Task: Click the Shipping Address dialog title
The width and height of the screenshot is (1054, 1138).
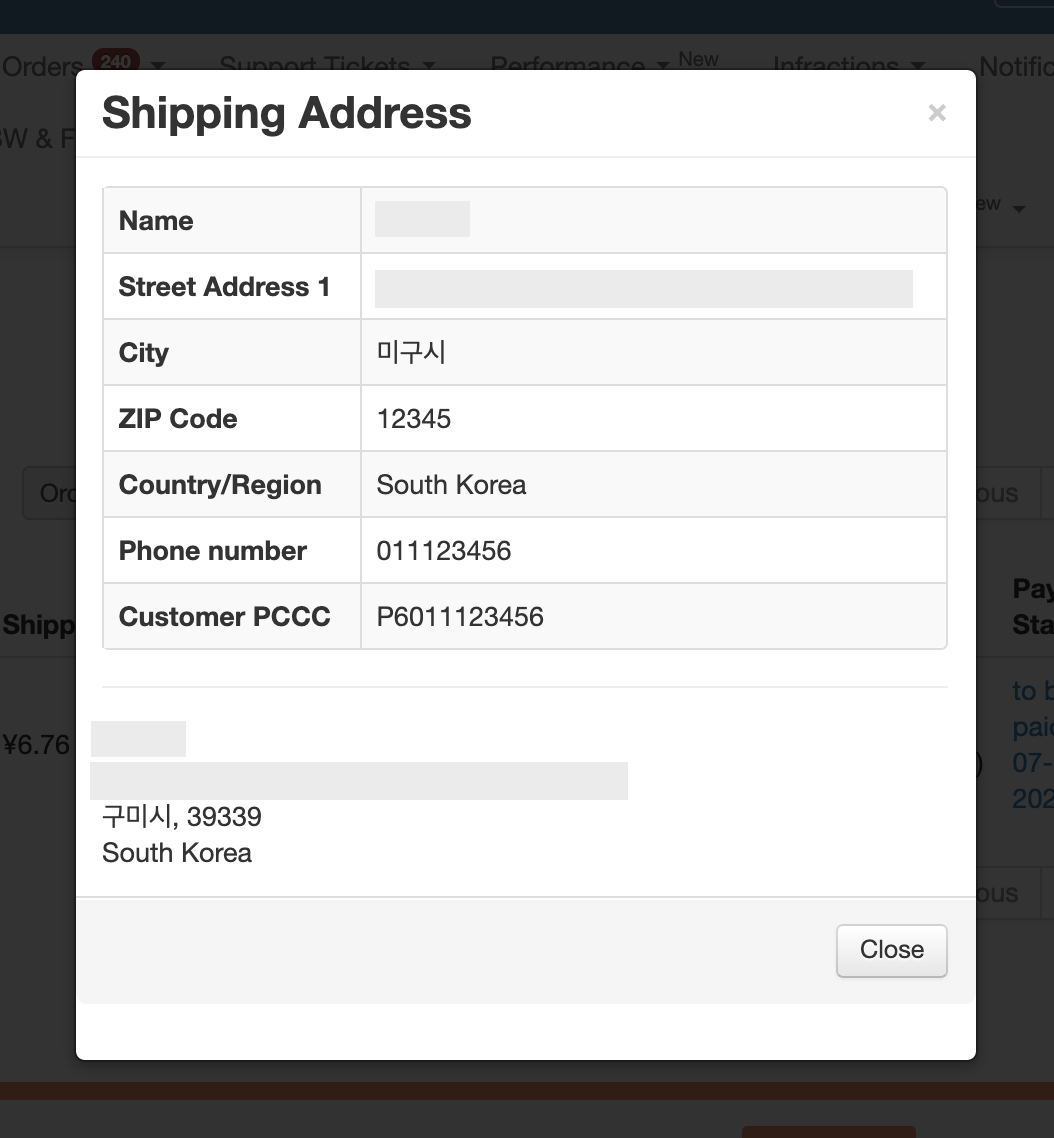Action: (x=285, y=113)
